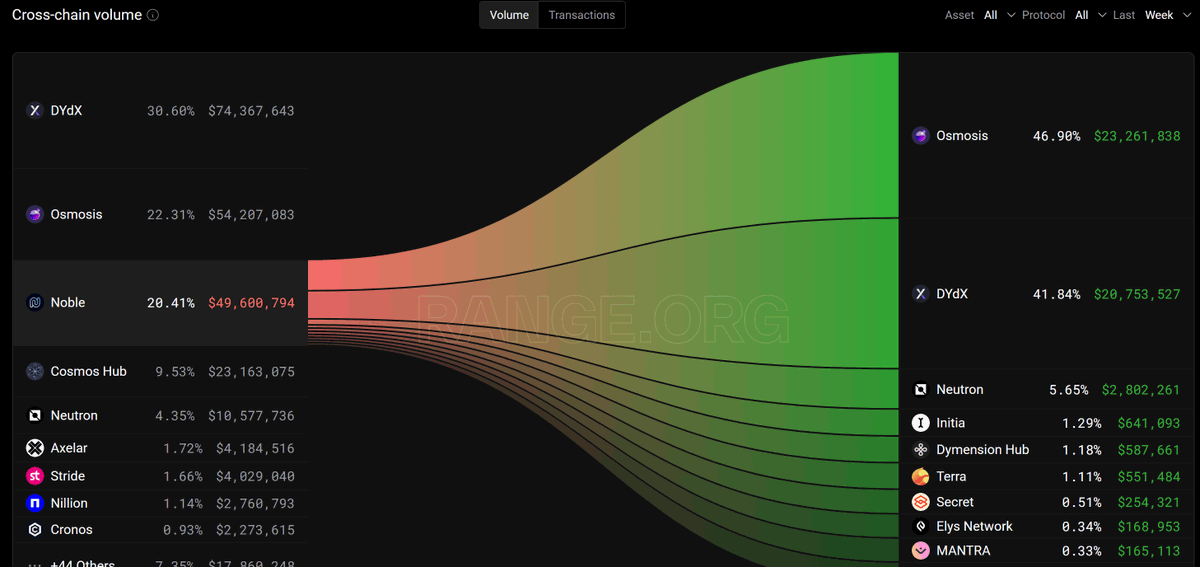Click the DYdX logo in destination list
1200x567 pixels.
921,294
